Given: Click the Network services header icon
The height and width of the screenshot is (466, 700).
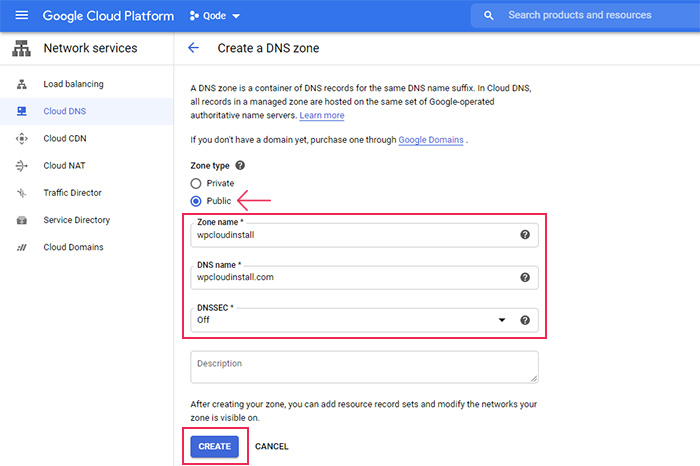Looking at the screenshot, I should (21, 48).
